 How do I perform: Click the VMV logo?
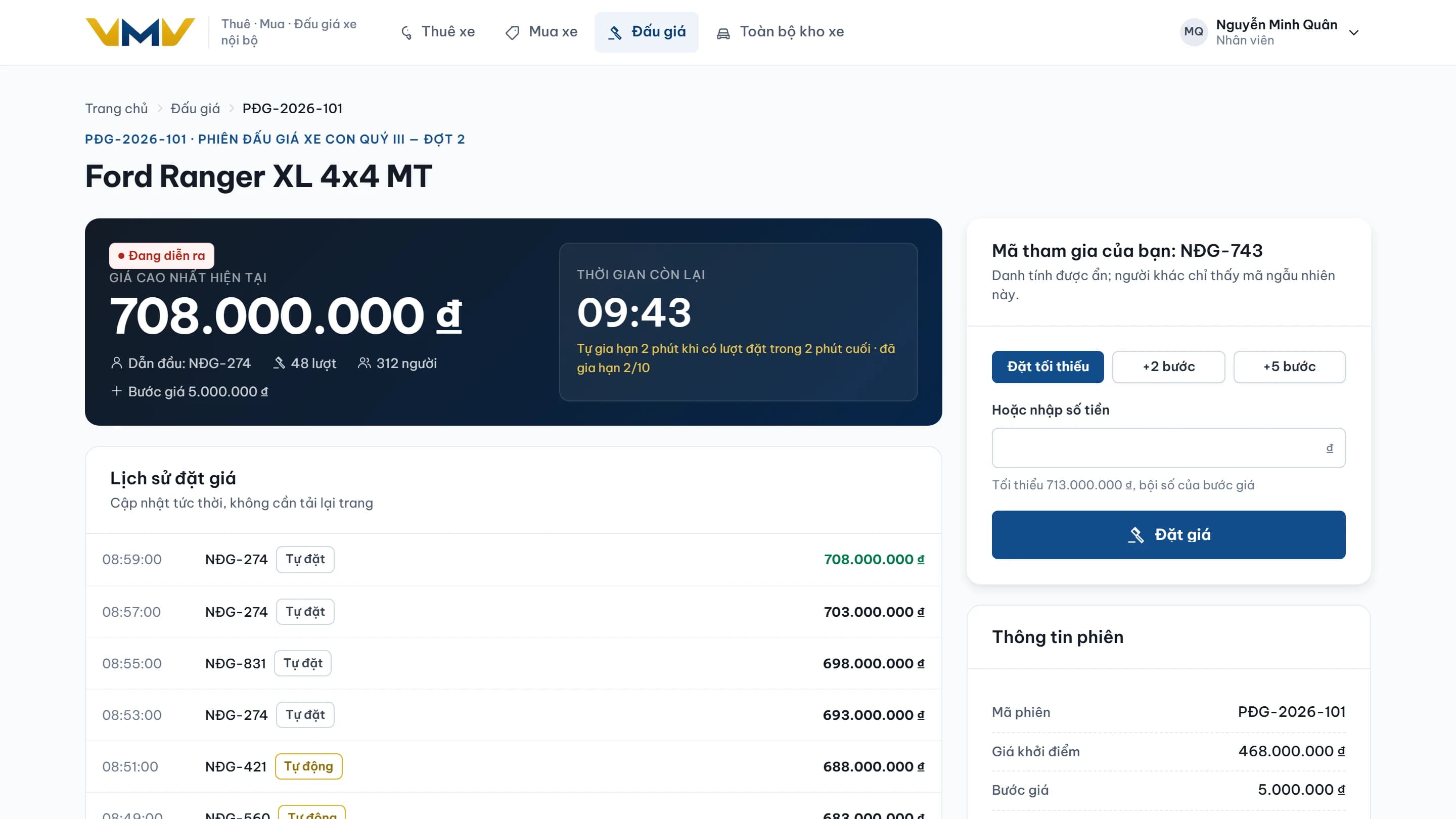(x=140, y=32)
